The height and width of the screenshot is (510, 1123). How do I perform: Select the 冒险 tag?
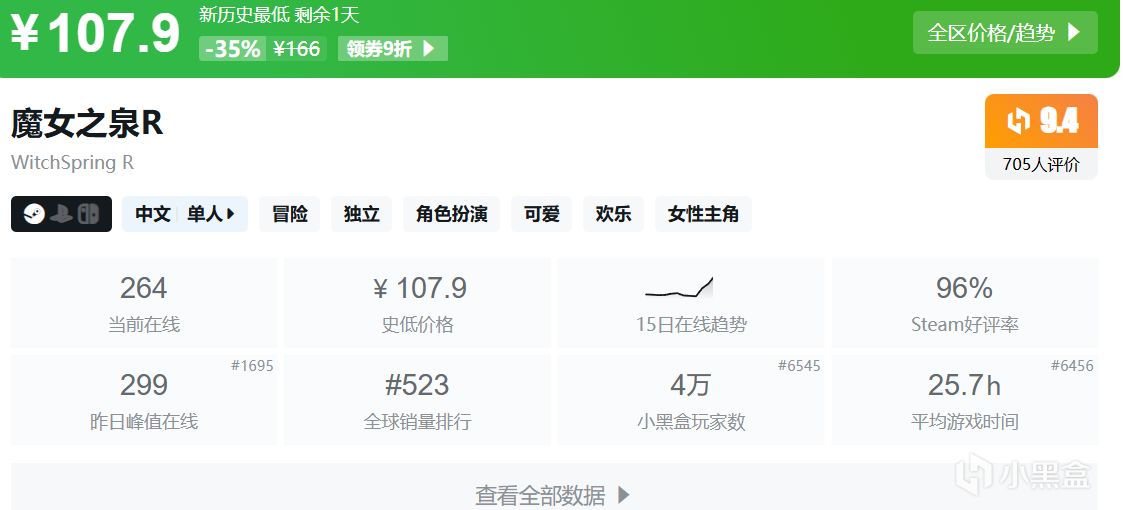(x=290, y=214)
